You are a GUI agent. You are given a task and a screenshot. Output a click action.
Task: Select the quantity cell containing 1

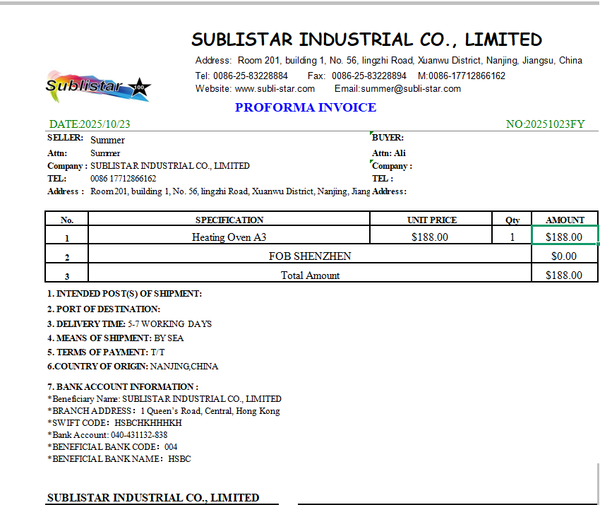point(512,237)
